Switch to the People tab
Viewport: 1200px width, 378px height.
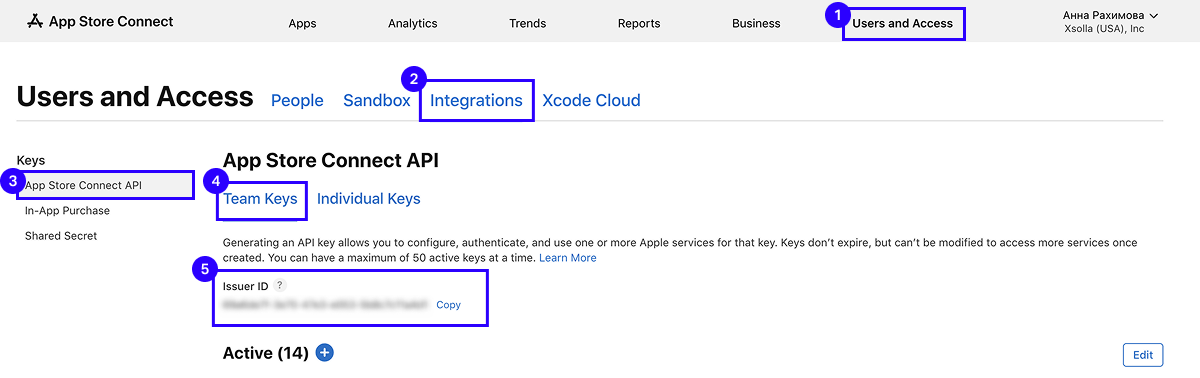point(297,100)
